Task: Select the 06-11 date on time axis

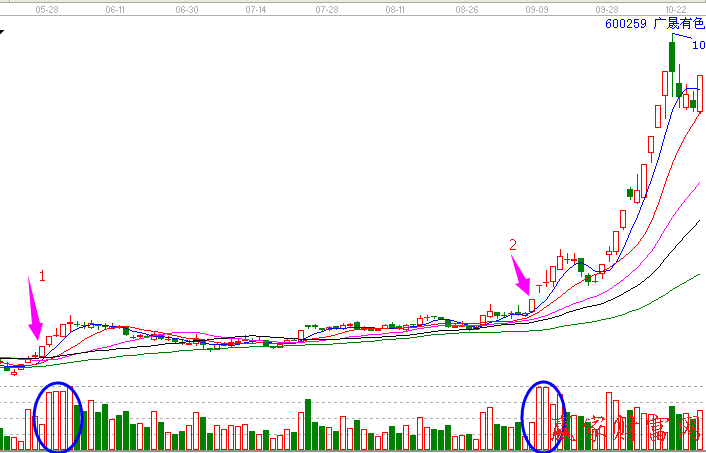Action: pos(115,8)
